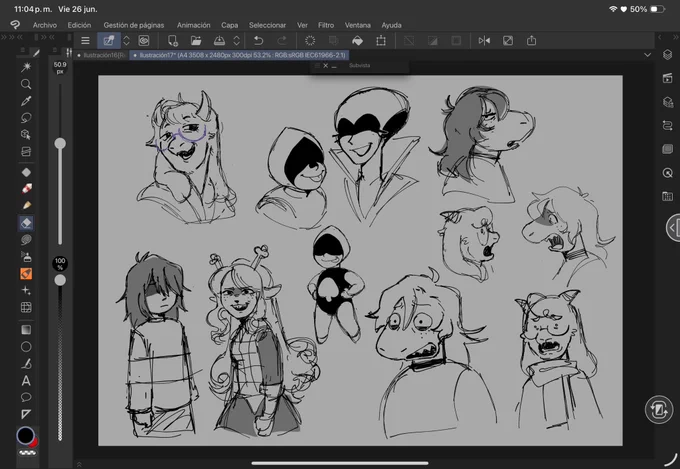Toggle the eye preview icon in command bar
680x469 pixels.
click(144, 41)
